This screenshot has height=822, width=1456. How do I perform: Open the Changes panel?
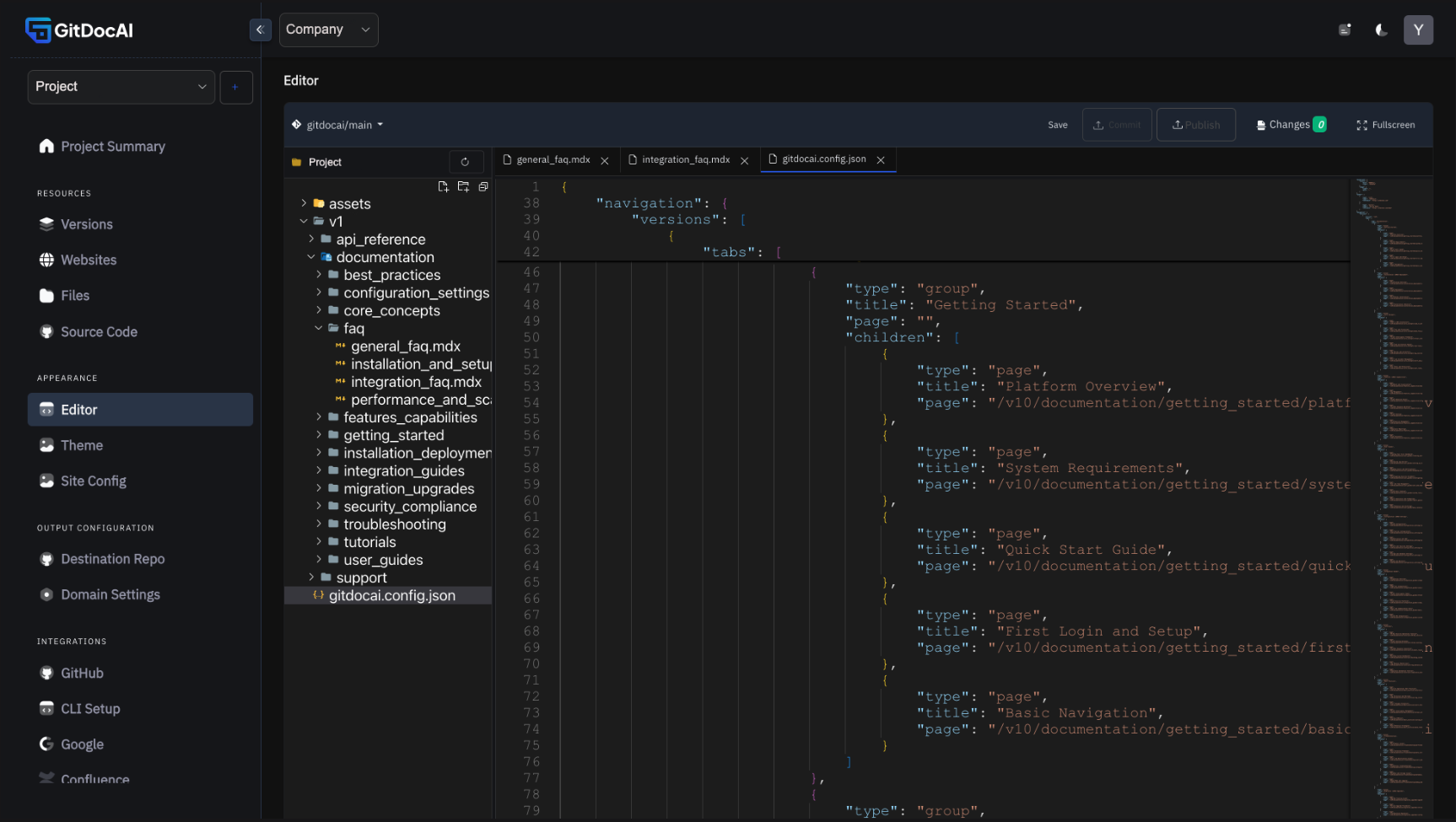pos(1291,125)
